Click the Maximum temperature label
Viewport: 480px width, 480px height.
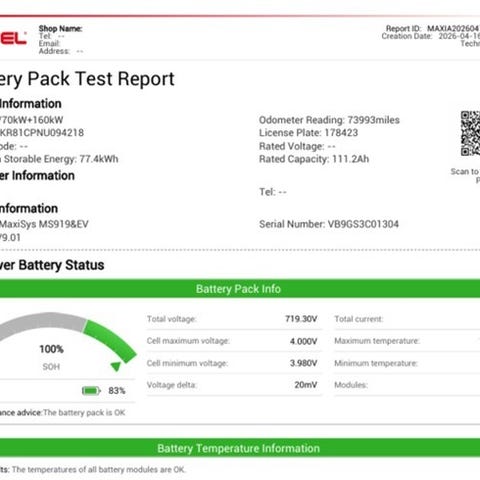377,341
